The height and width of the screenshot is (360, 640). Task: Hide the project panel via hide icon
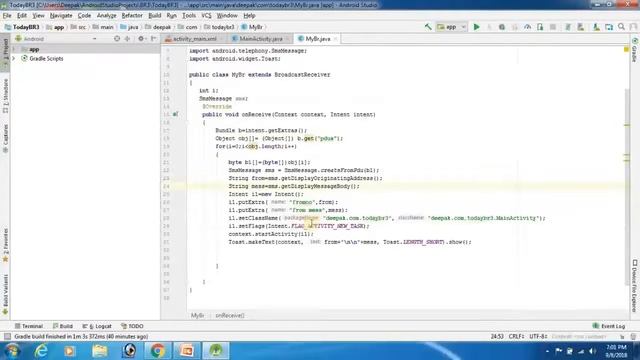(x=154, y=39)
